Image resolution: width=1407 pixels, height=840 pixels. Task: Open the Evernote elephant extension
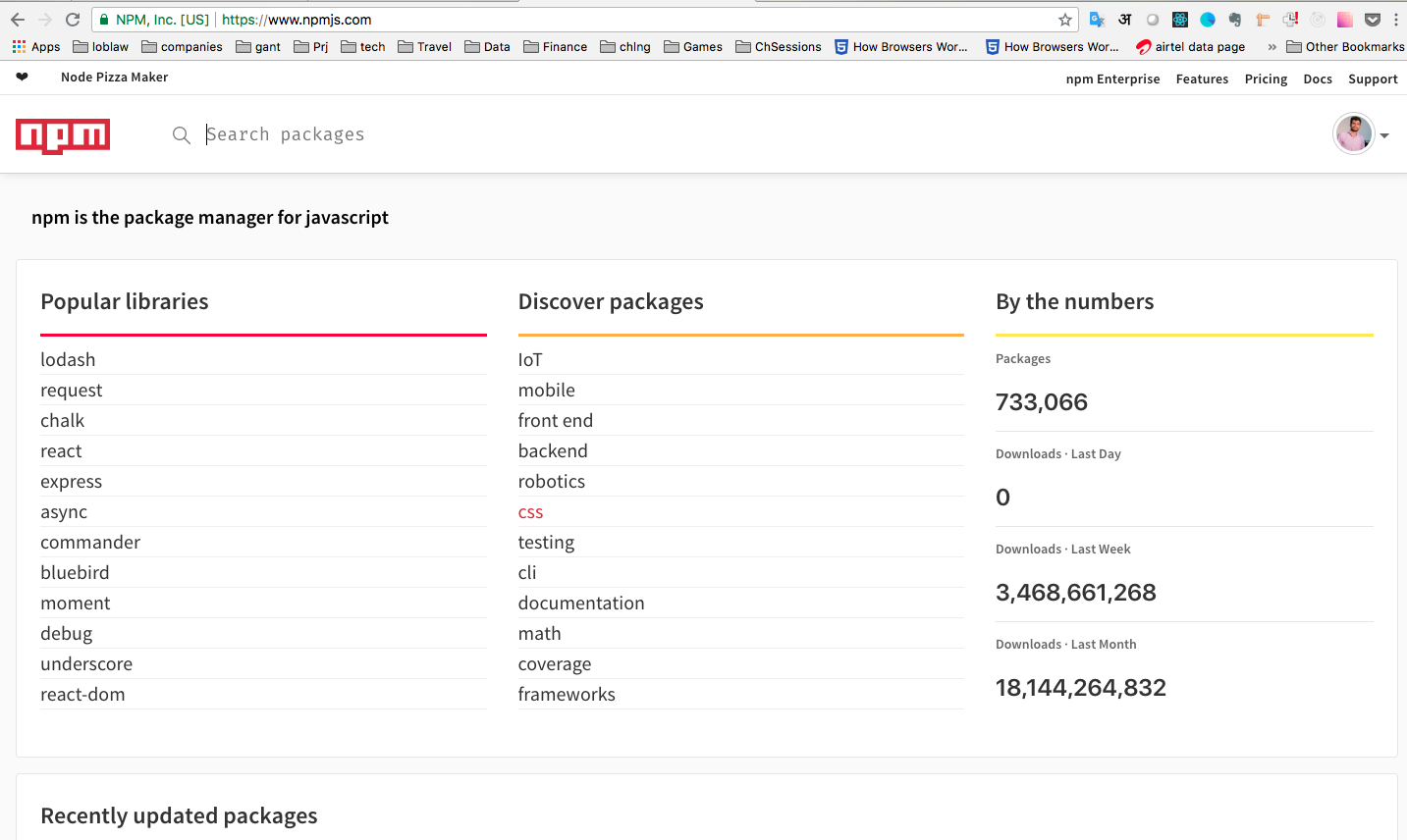click(x=1235, y=20)
